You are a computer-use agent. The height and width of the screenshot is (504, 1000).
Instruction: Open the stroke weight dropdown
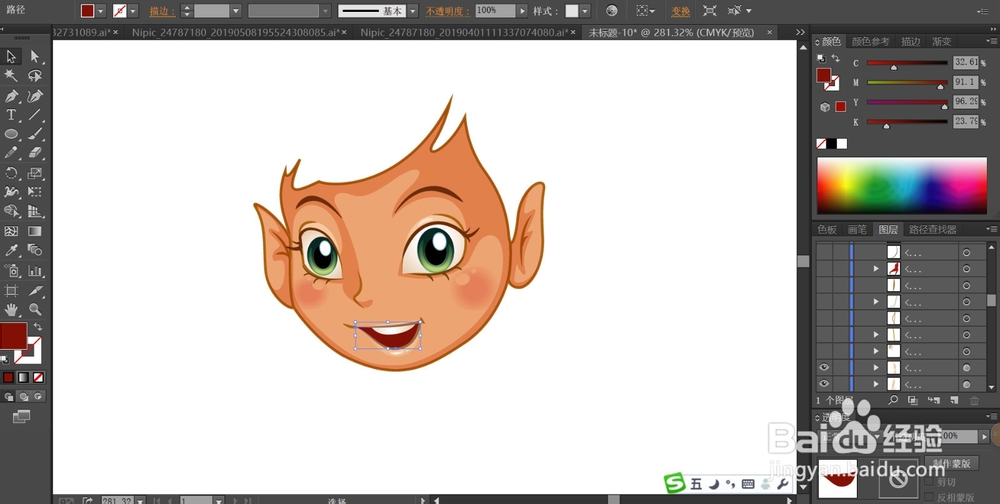click(x=236, y=11)
